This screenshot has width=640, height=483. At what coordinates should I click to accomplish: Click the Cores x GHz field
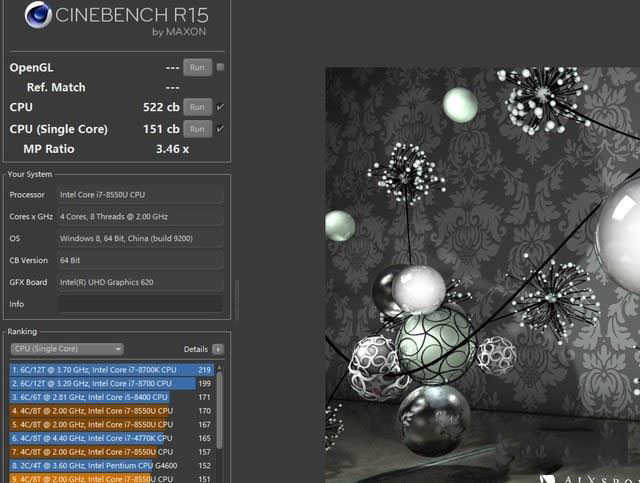[x=140, y=216]
